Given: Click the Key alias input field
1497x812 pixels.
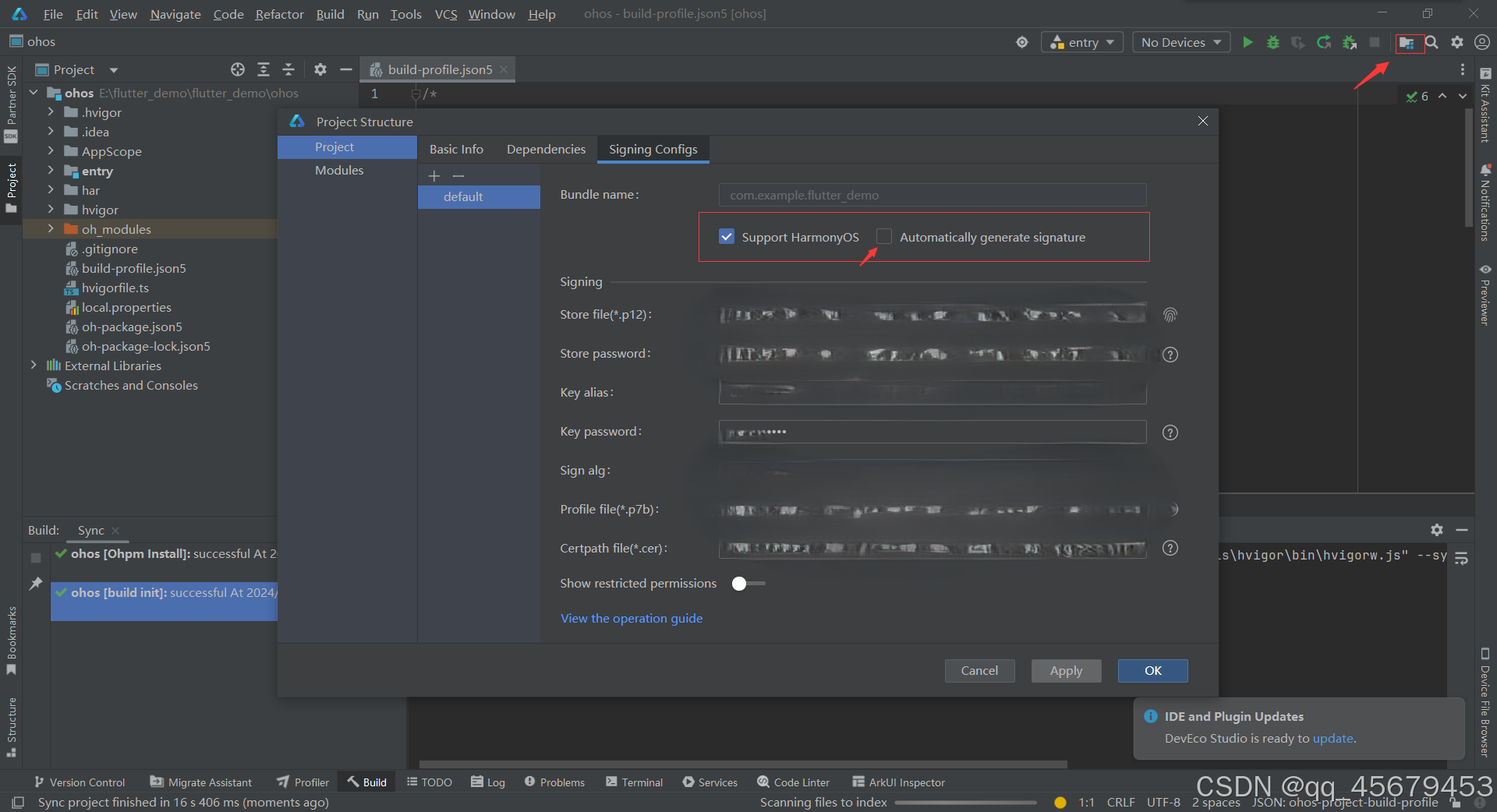Looking at the screenshot, I should [x=933, y=393].
